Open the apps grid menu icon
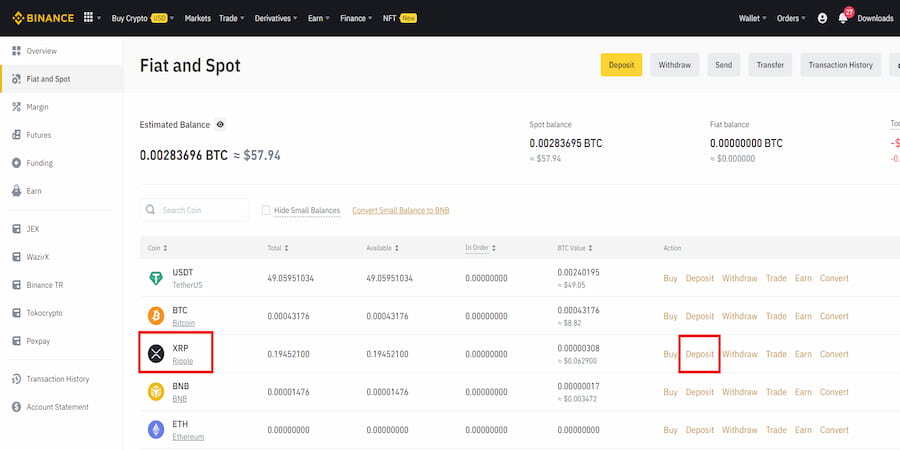The height and width of the screenshot is (450, 900). (x=88, y=18)
